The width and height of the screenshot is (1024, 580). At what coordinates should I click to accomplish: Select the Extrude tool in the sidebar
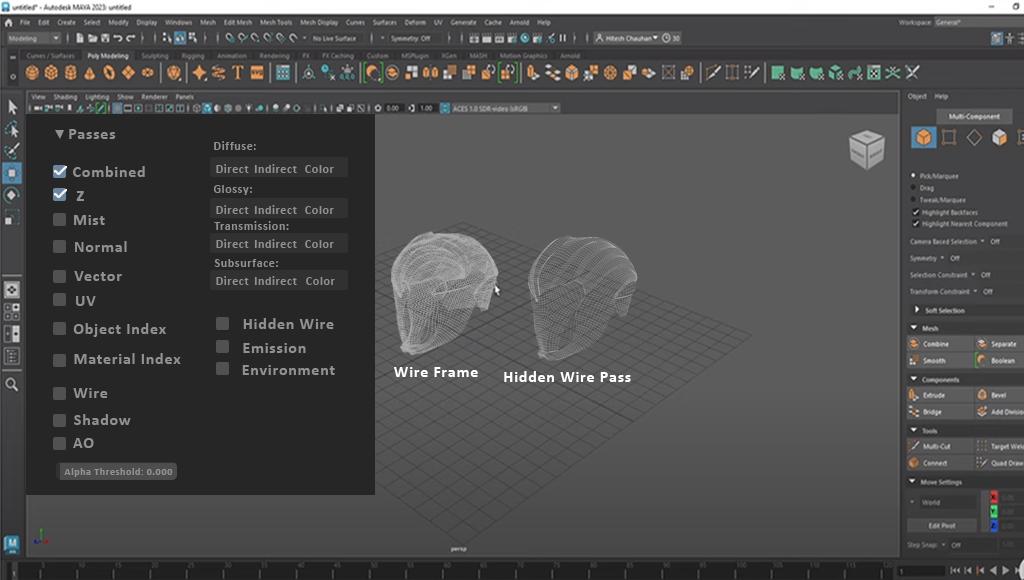(938, 395)
